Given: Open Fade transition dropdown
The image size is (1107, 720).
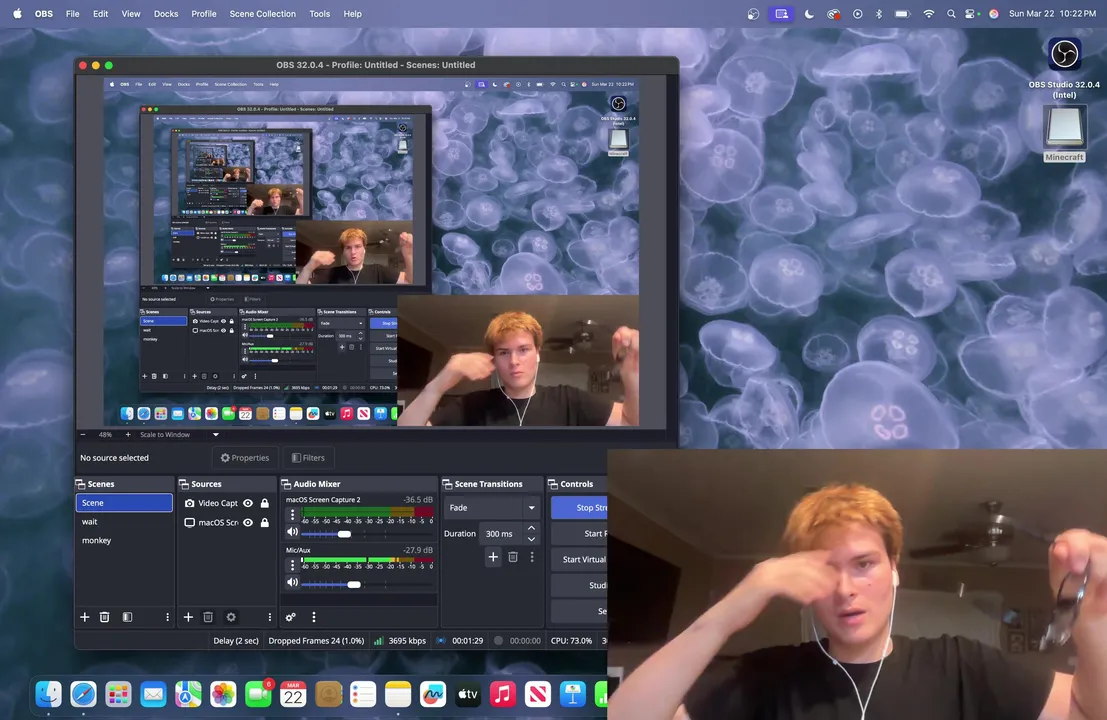Looking at the screenshot, I should tap(491, 508).
